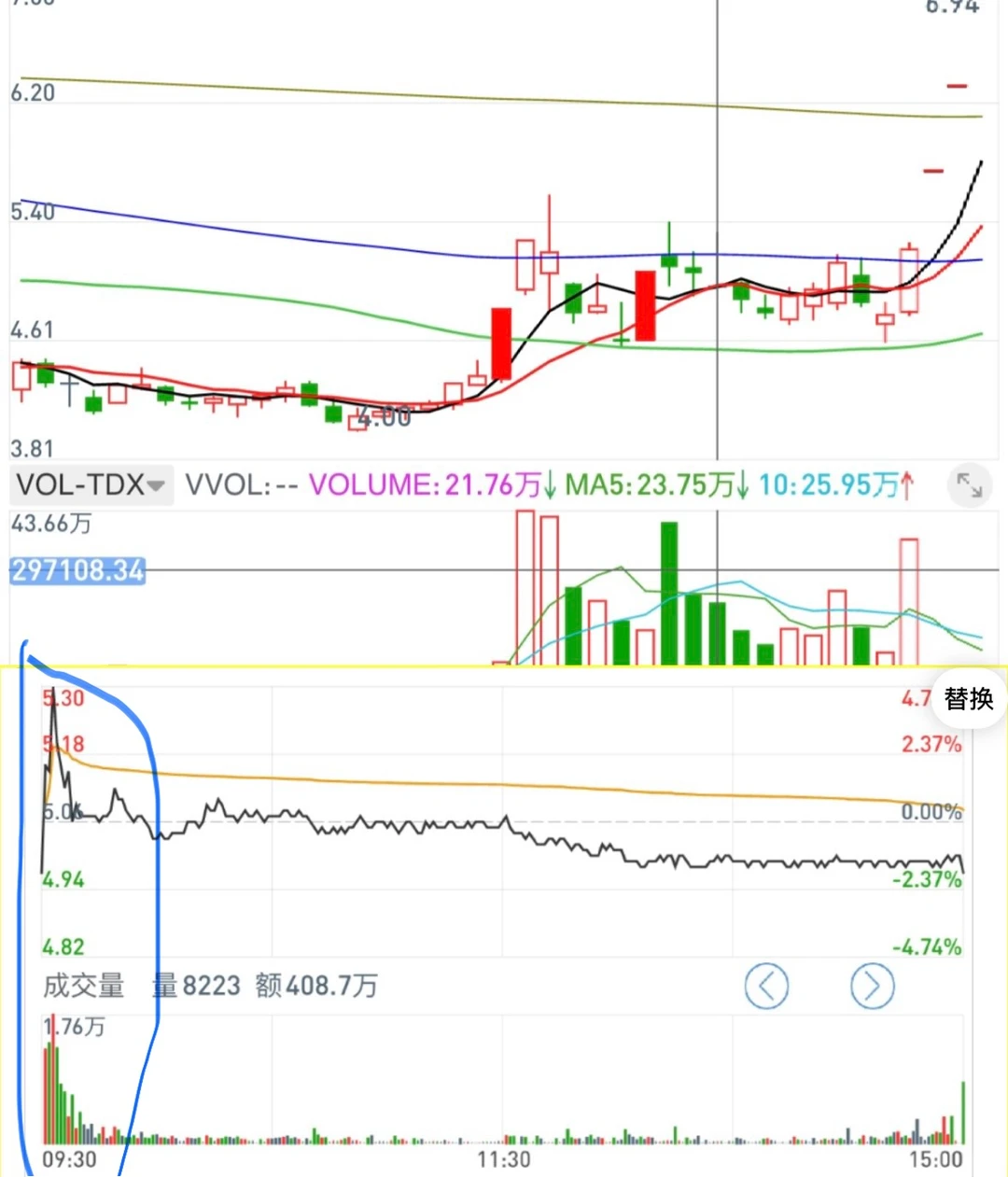Select the VOLUME: 21.76万 readout
1008x1177 pixels.
click(433, 485)
